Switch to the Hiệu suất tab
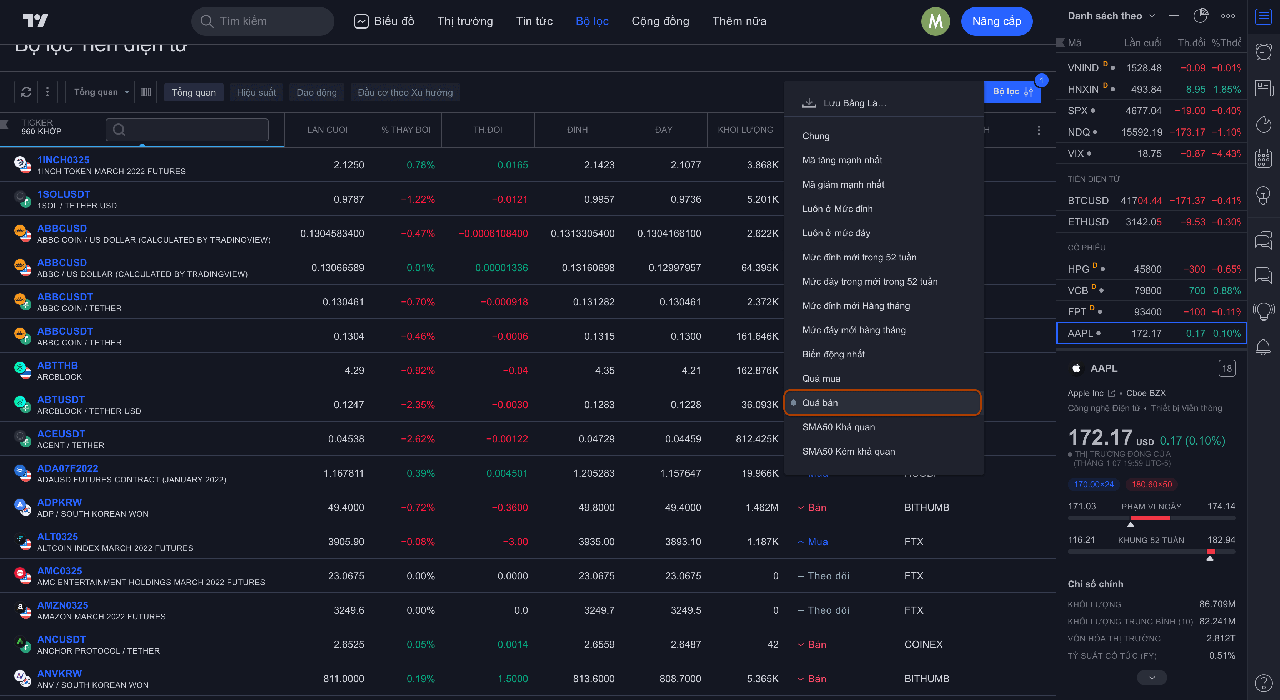 pos(256,92)
